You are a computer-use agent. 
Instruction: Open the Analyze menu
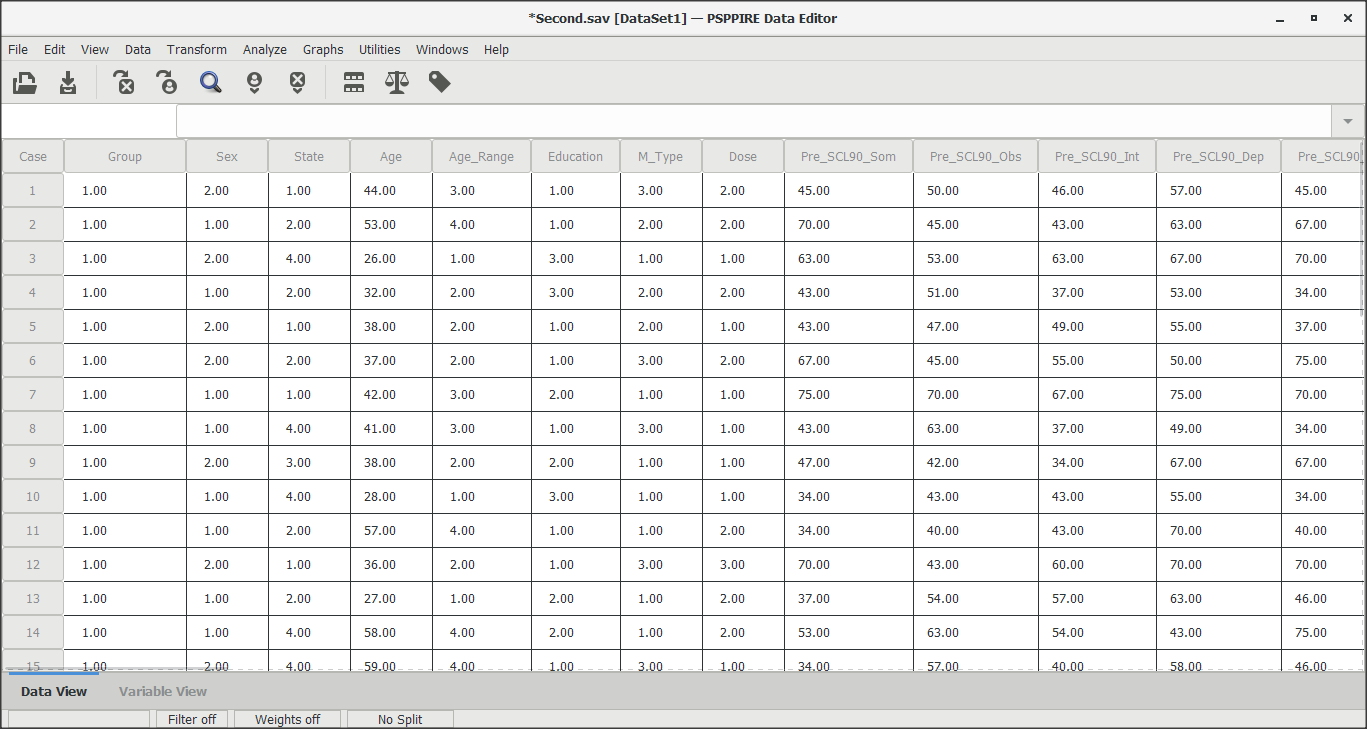(x=265, y=49)
